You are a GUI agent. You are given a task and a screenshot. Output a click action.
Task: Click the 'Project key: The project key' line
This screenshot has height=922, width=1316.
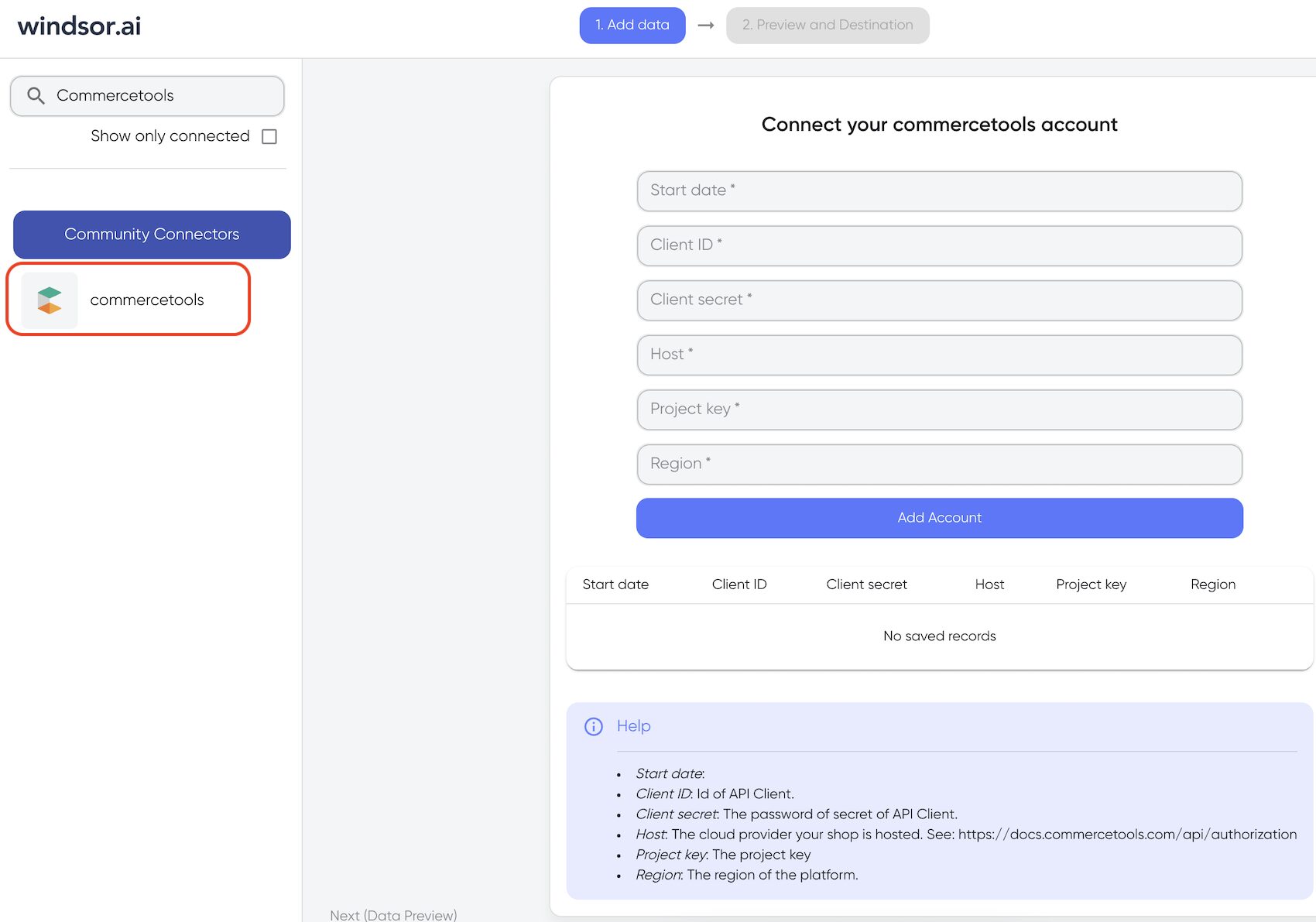[723, 855]
